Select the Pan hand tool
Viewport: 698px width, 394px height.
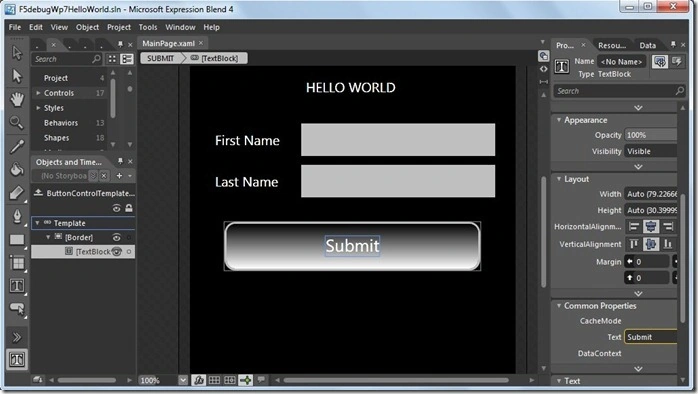click(17, 99)
